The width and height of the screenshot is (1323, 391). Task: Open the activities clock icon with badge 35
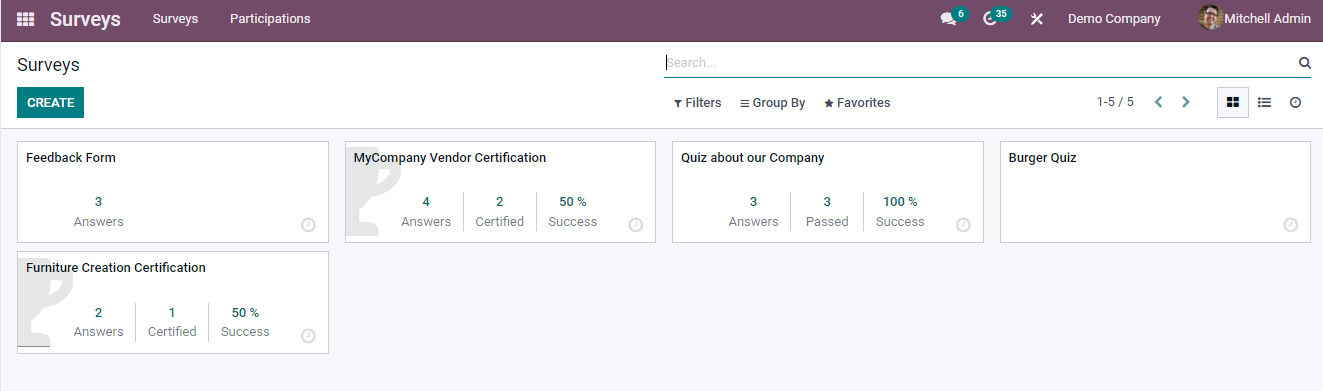pos(991,19)
